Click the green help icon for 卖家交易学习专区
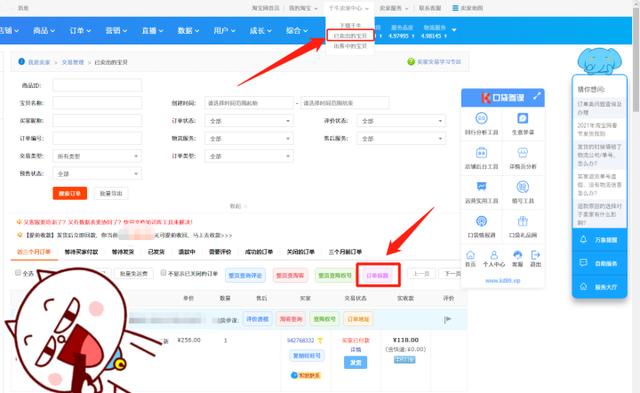The height and width of the screenshot is (393, 640). (x=411, y=62)
